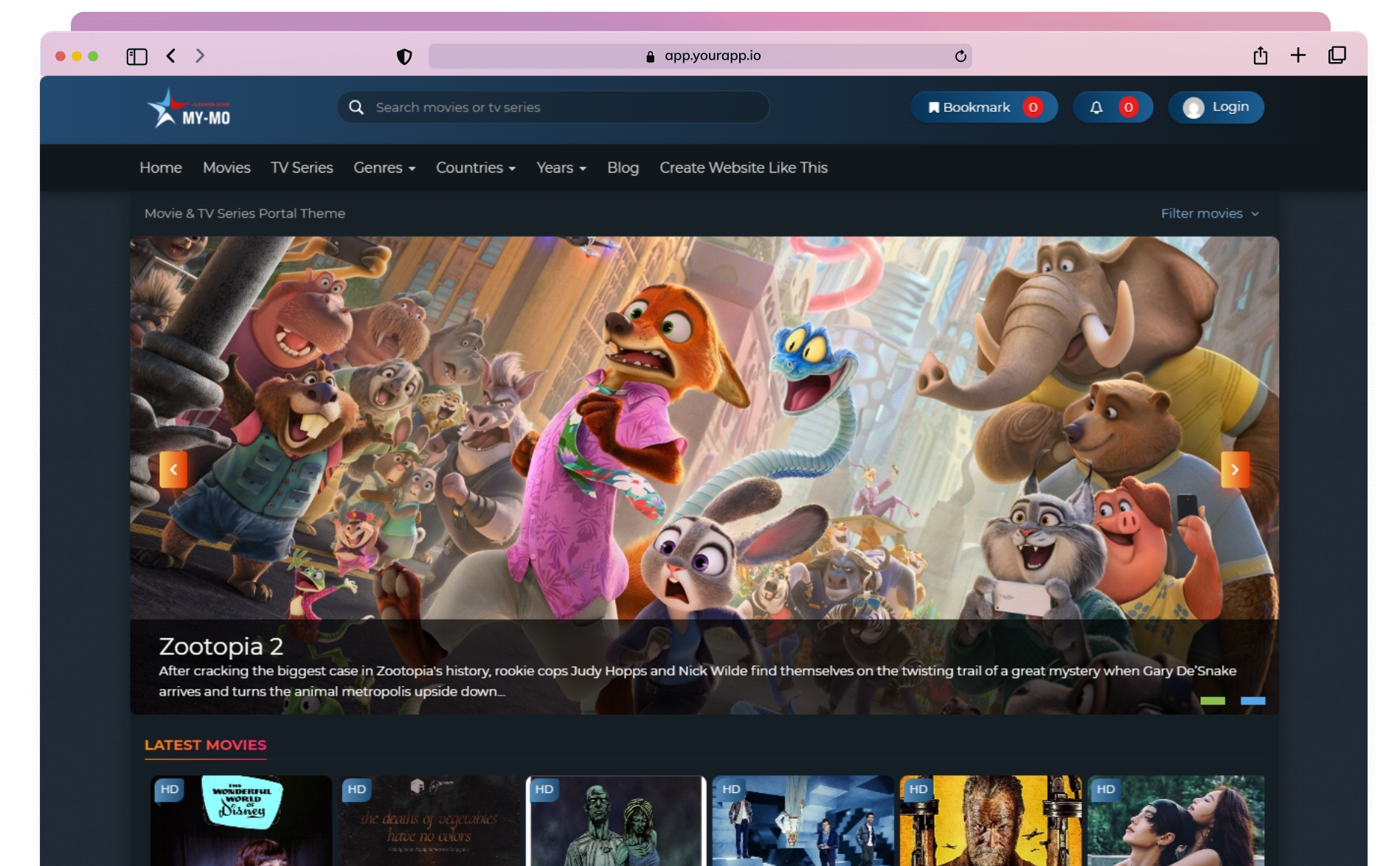Image resolution: width=1400 pixels, height=866 pixels.
Task: Open the yellow bearded man movie poster
Action: (x=991, y=820)
